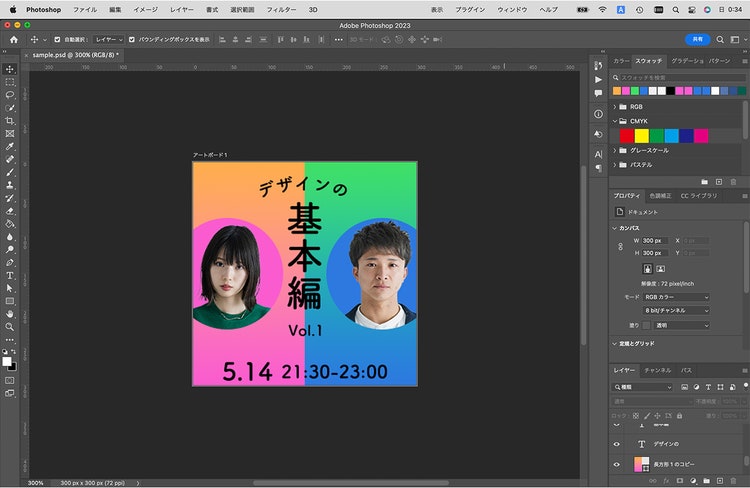This screenshot has width=750, height=488.
Task: Select the Brush tool
Action: [10, 173]
